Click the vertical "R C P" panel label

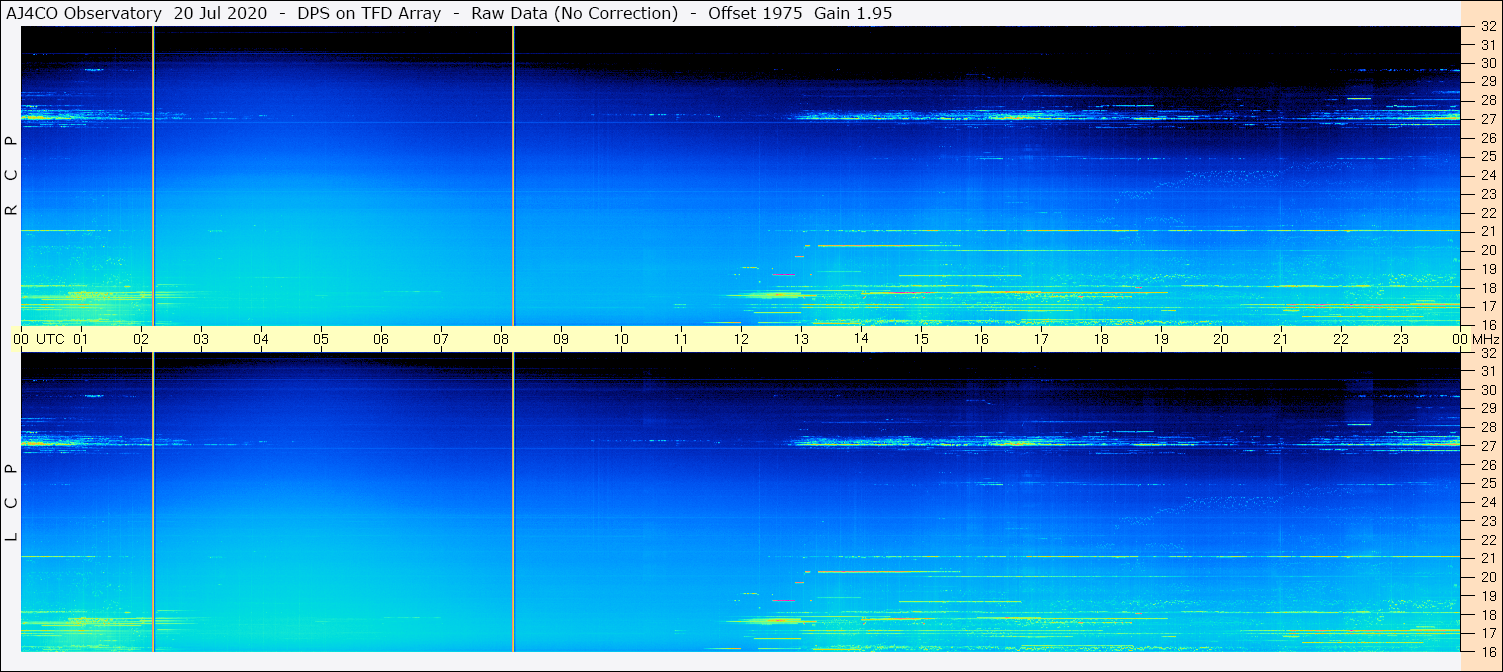(12, 176)
